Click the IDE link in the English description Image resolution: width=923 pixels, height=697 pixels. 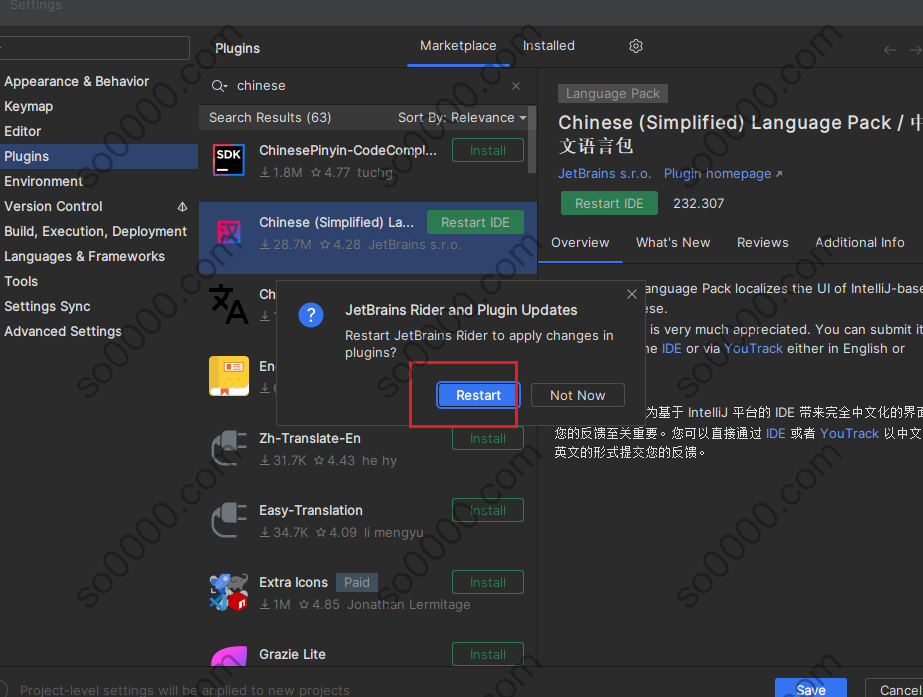point(672,348)
